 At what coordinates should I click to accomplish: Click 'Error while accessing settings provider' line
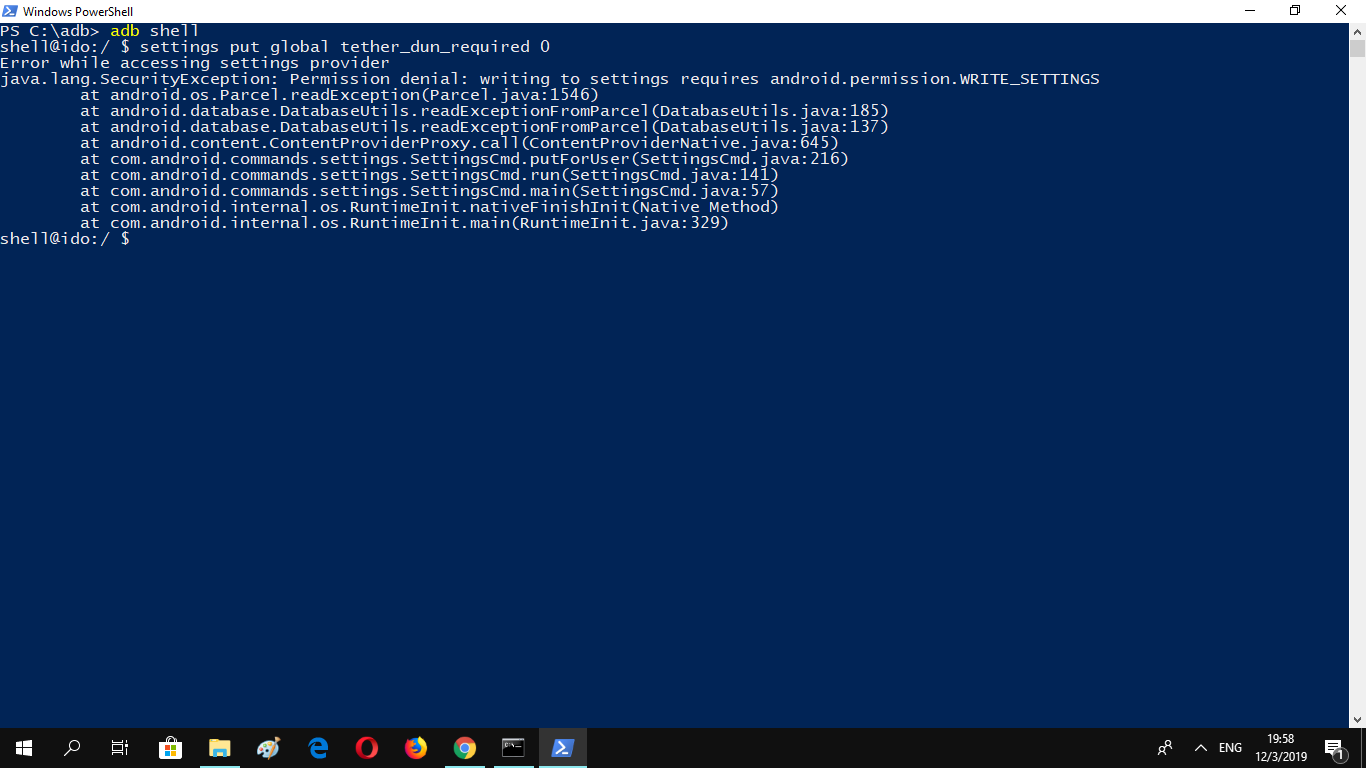195,63
